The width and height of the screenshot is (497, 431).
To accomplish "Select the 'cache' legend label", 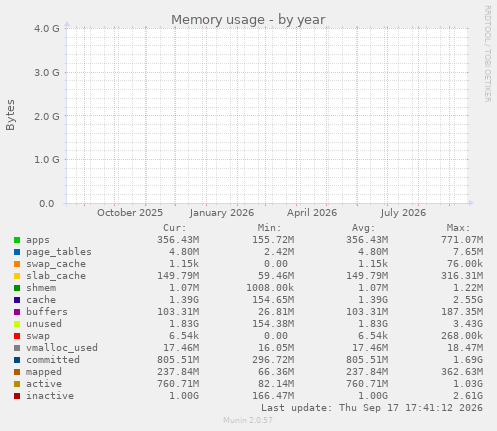I will click(41, 300).
